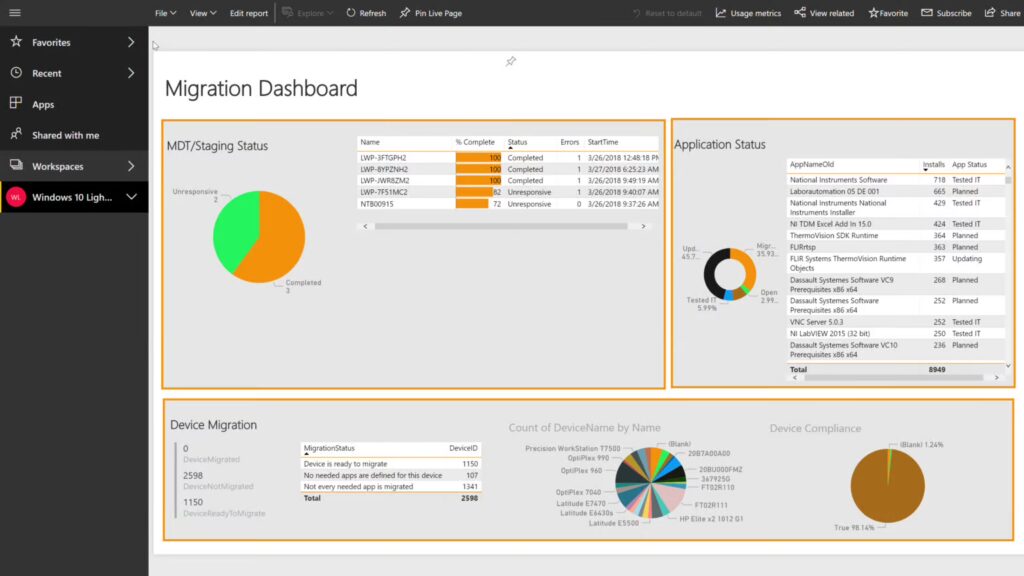Screen dimensions: 1024x576
Task: Click the View related icon
Action: [799, 12]
